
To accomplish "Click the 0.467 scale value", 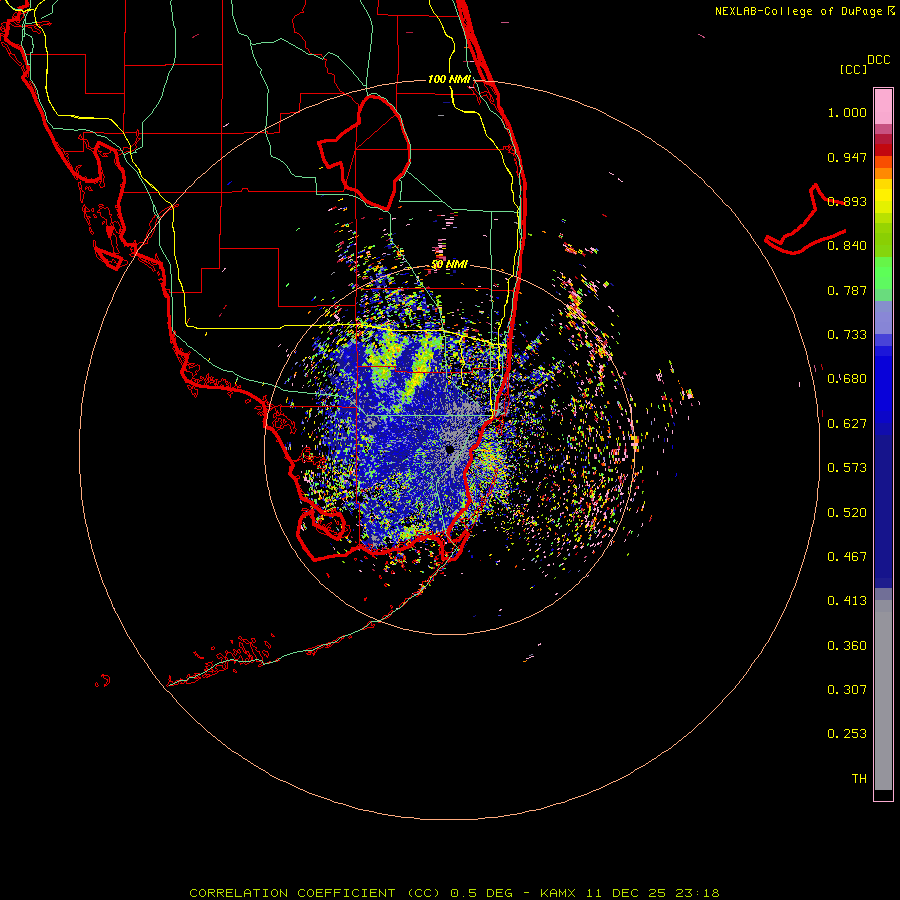I will click(847, 557).
